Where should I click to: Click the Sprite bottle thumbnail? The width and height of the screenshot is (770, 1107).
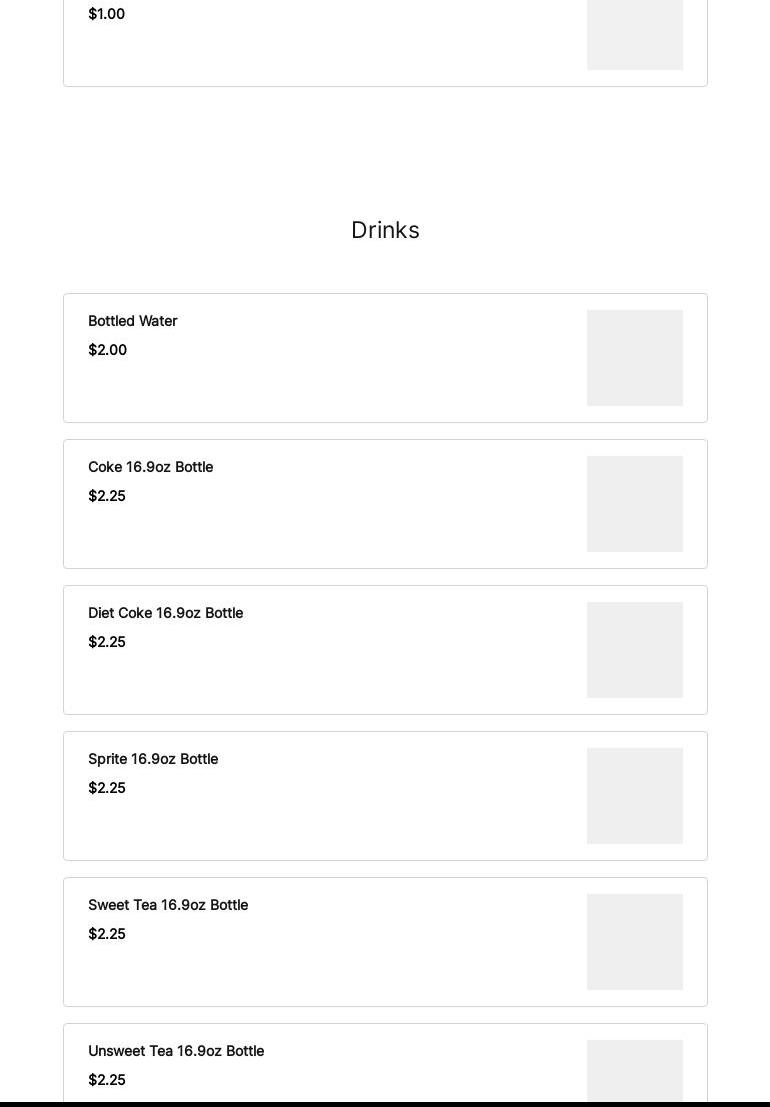635,796
